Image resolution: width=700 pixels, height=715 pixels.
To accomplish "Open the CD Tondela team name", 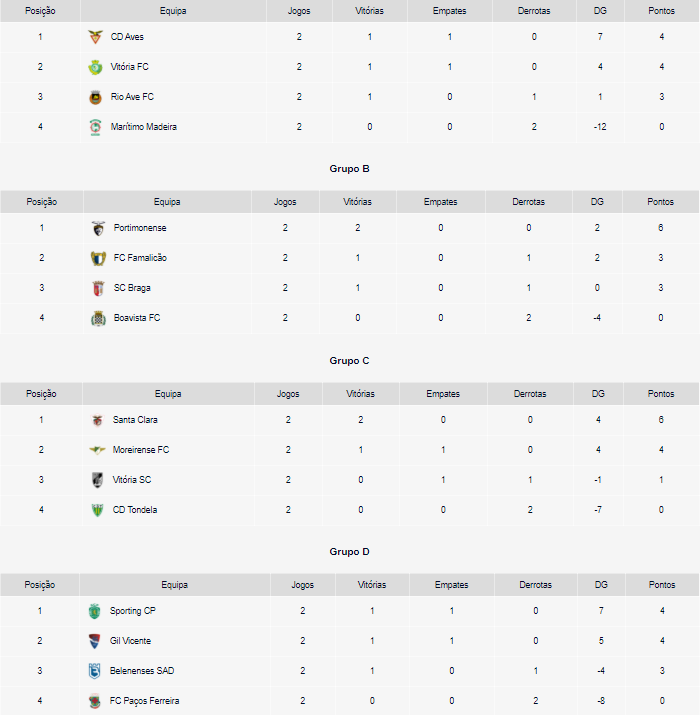I will coord(135,510).
